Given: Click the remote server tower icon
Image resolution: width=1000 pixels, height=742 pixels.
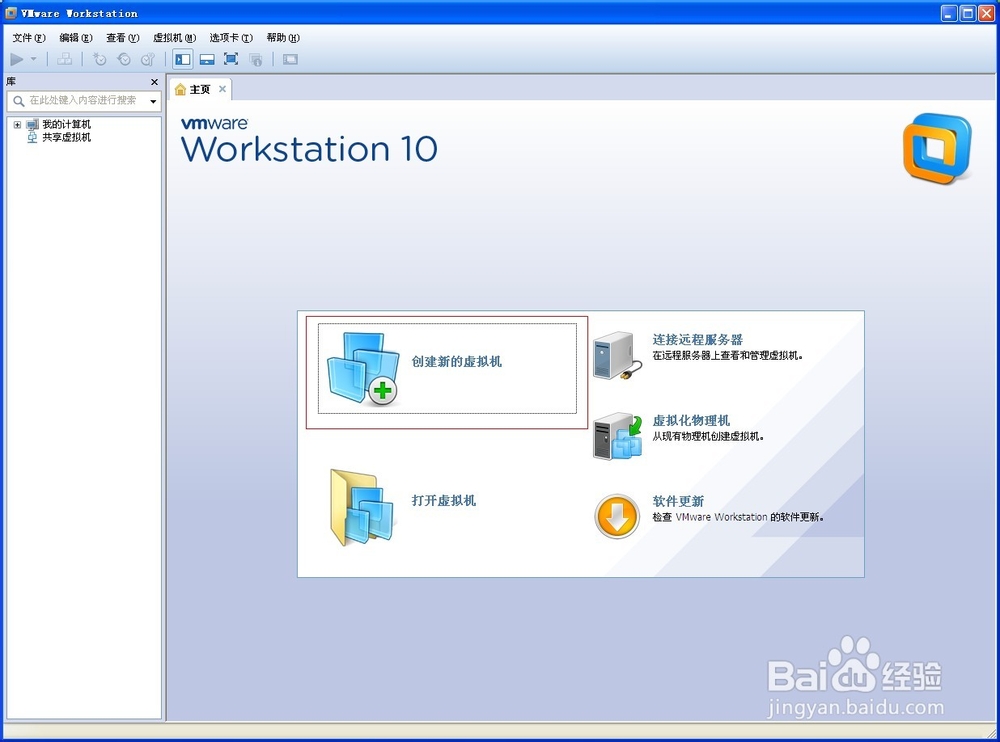Looking at the screenshot, I should [x=617, y=356].
